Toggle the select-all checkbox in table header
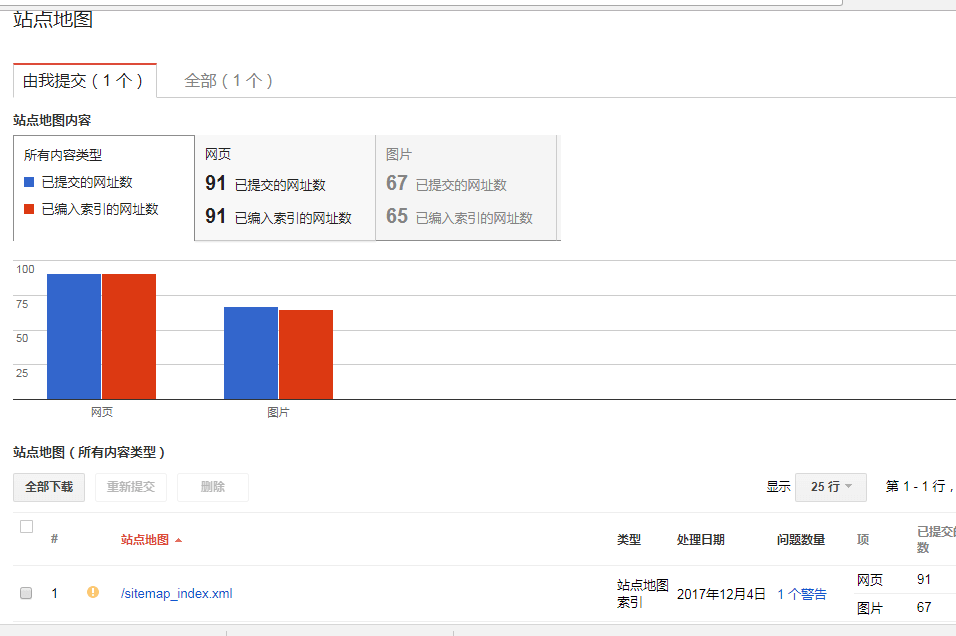This screenshot has height=636, width=956. point(26,526)
